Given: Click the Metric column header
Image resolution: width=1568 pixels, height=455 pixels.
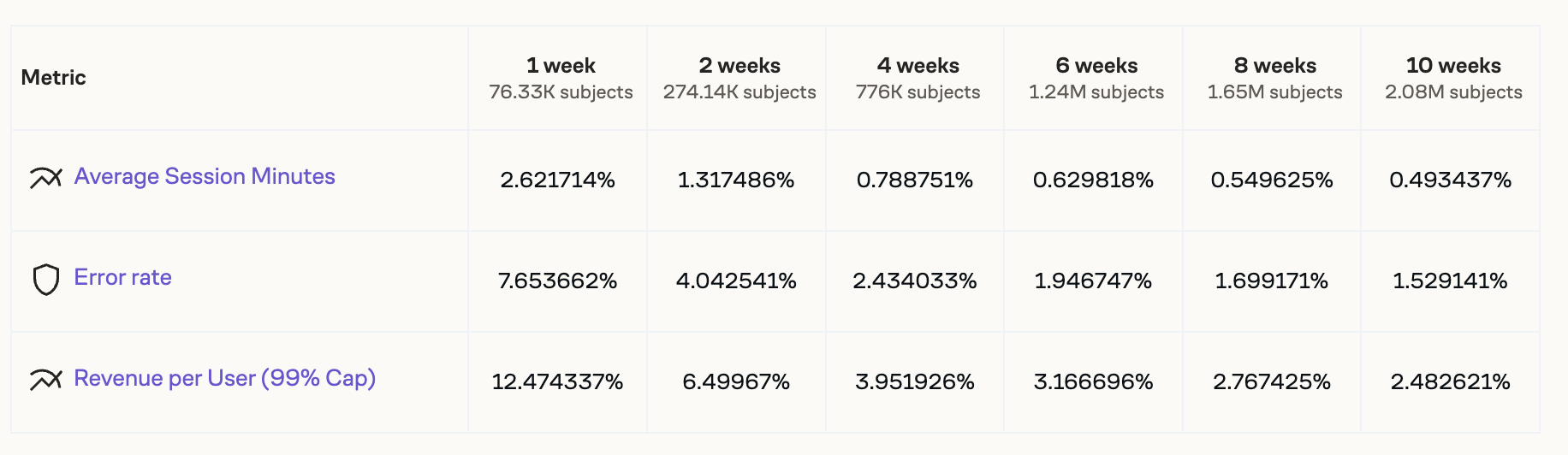Looking at the screenshot, I should 53,78.
